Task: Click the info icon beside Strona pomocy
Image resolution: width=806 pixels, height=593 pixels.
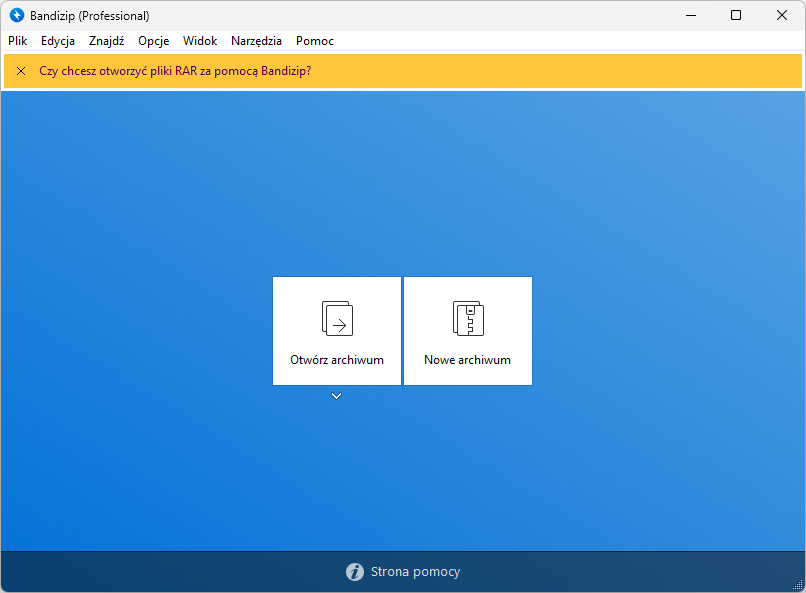Action: [355, 571]
